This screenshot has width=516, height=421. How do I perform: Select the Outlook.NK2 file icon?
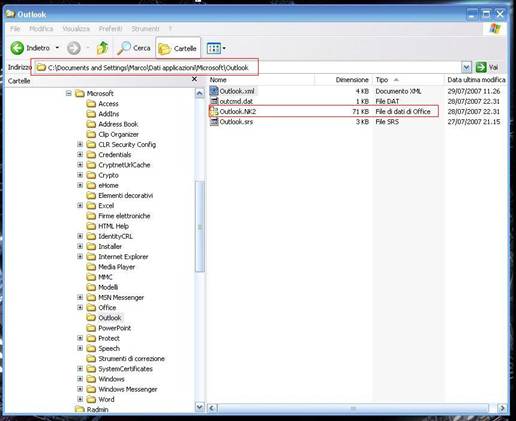[214, 111]
